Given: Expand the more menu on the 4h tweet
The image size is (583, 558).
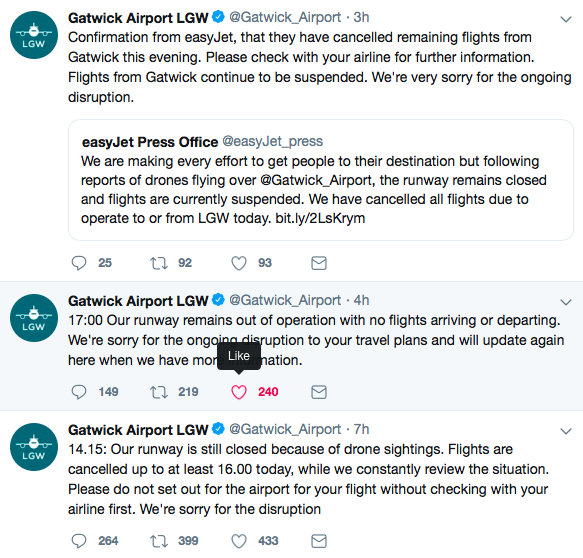Looking at the screenshot, I should (566, 302).
